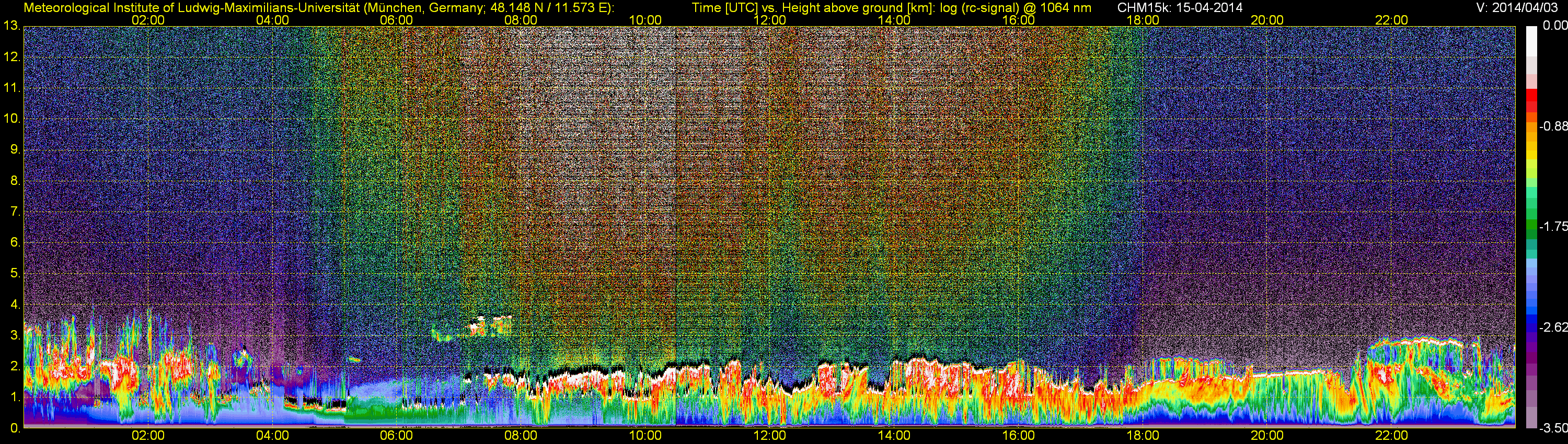
Task: Click the 04:00 label on the top time axis
Action: click(272, 20)
